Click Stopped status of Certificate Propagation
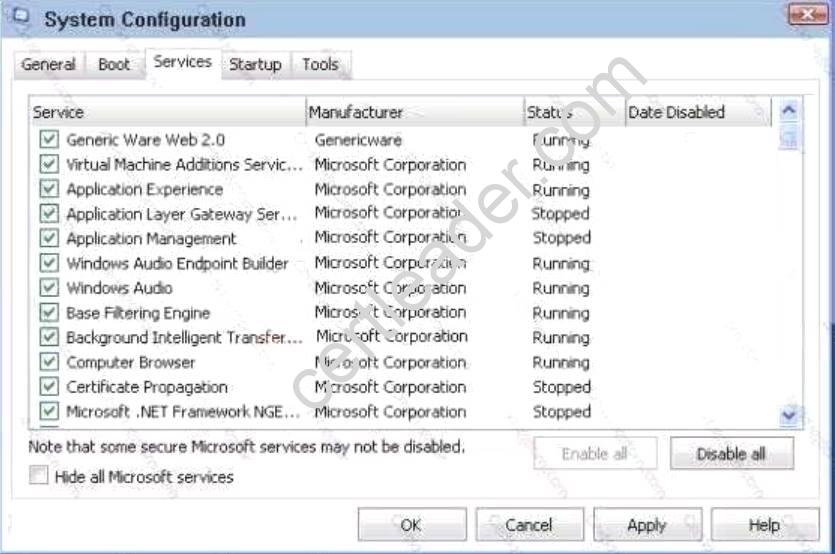Screen dimensions: 835x554 click(562, 387)
